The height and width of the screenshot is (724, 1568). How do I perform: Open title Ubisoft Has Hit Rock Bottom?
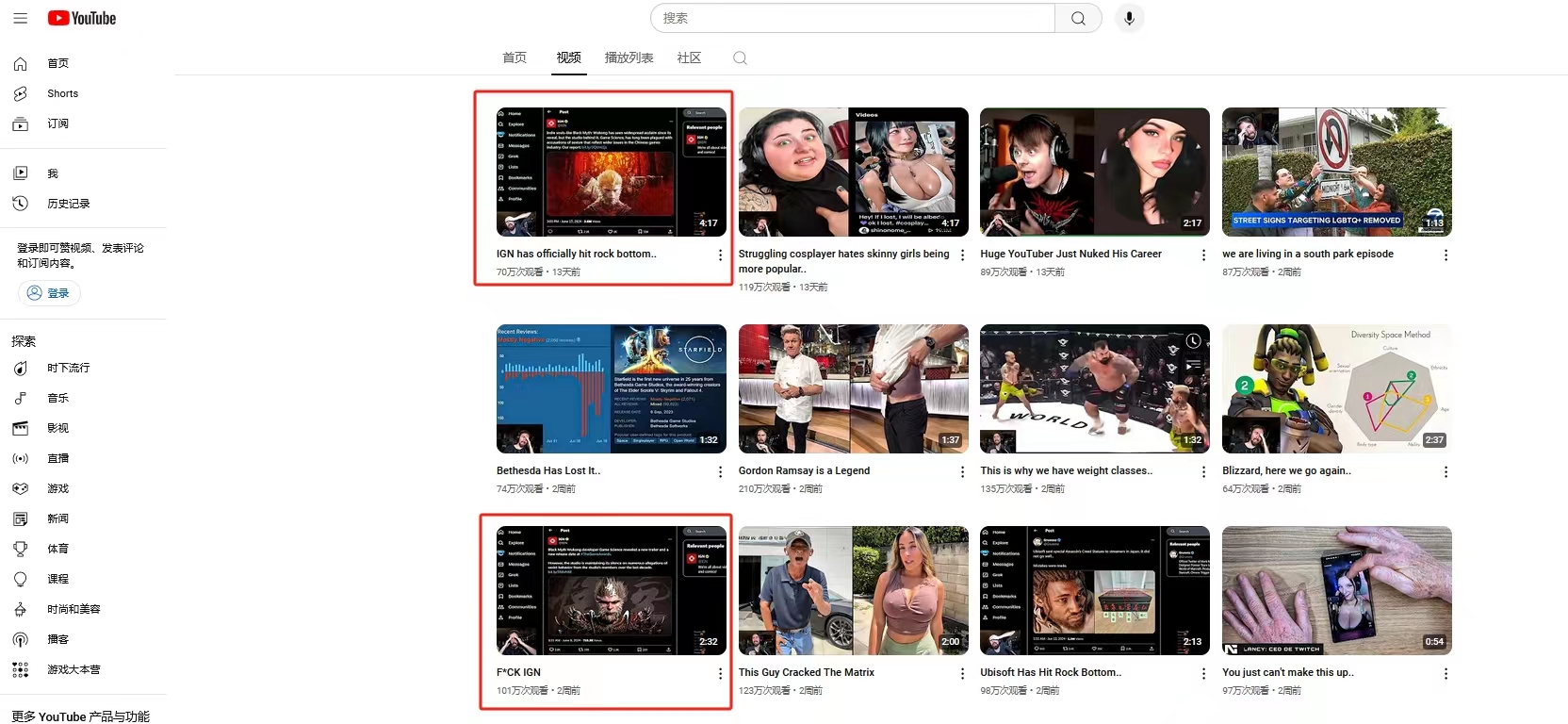1051,672
